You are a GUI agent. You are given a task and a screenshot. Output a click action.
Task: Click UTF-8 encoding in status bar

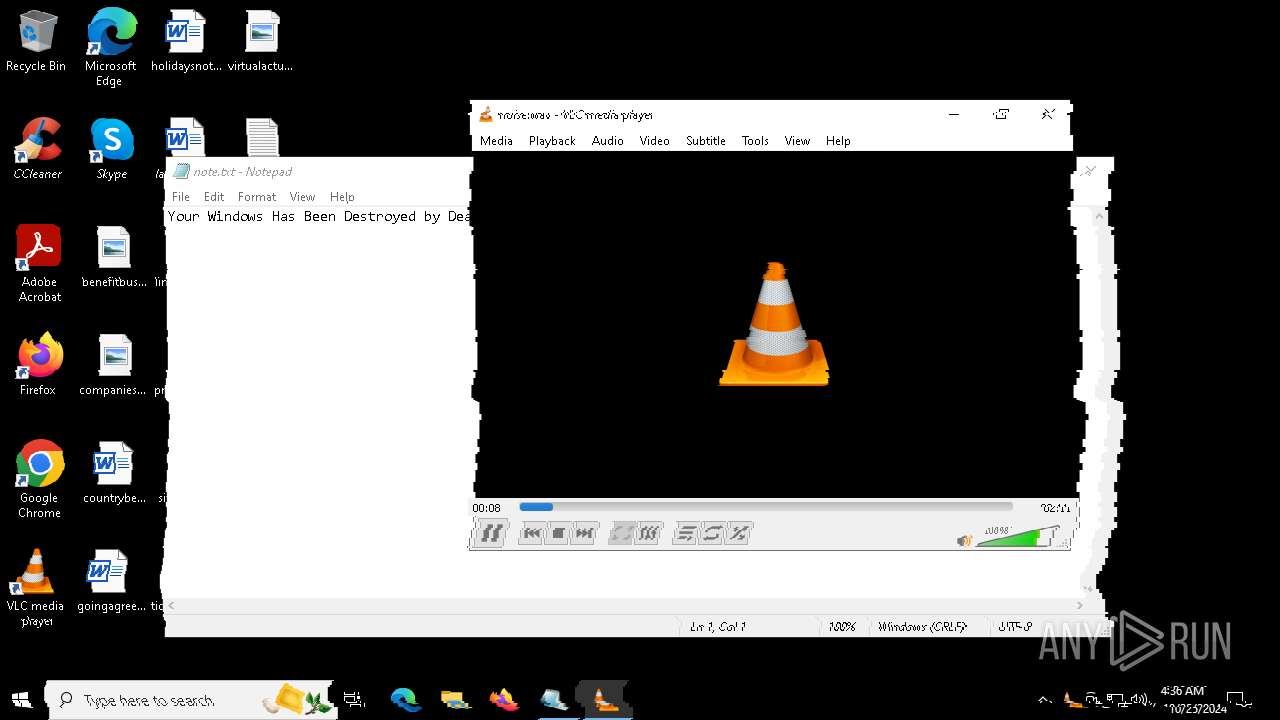click(x=1014, y=627)
